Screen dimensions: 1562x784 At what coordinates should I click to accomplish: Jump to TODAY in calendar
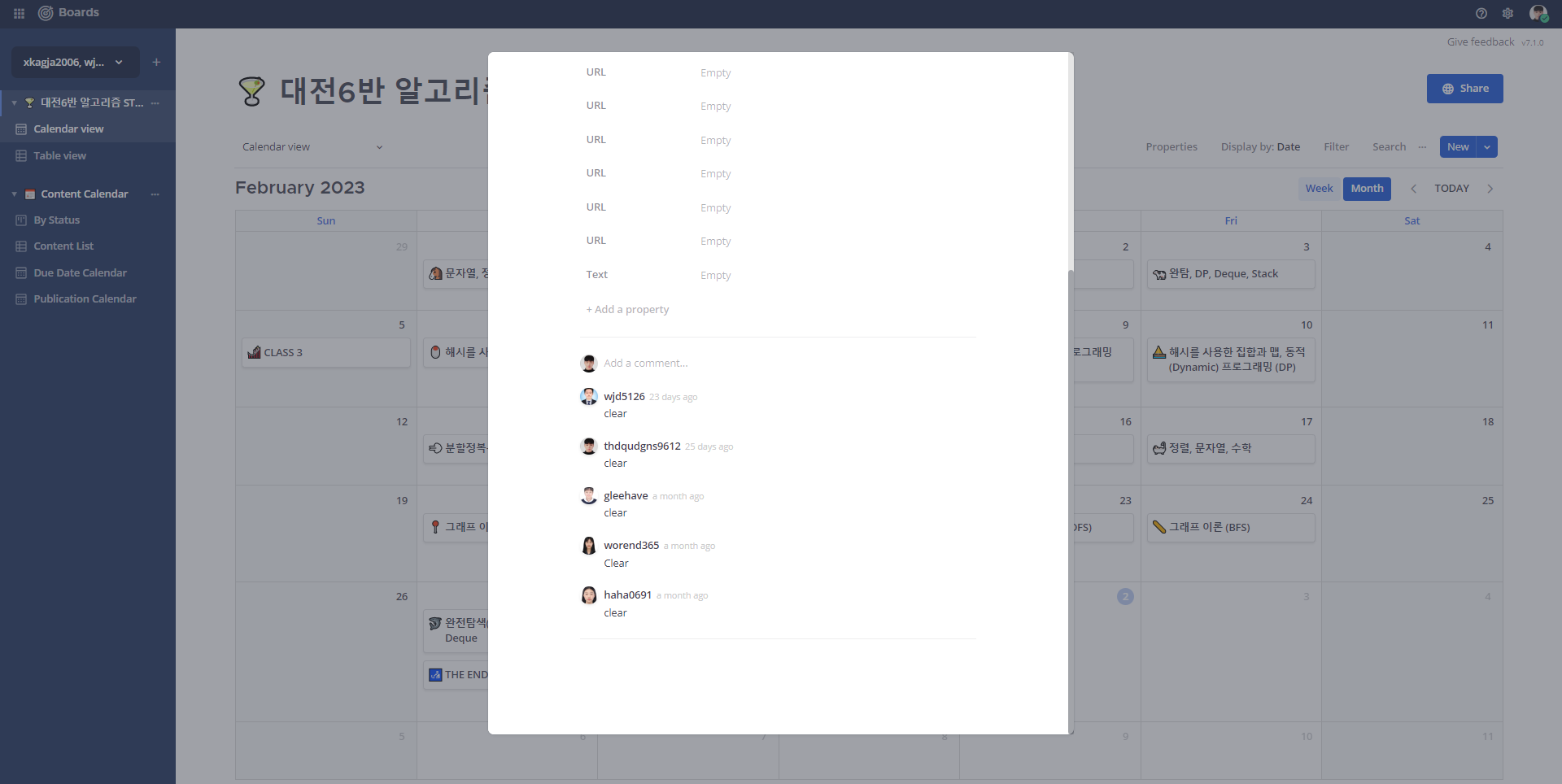tap(1451, 189)
